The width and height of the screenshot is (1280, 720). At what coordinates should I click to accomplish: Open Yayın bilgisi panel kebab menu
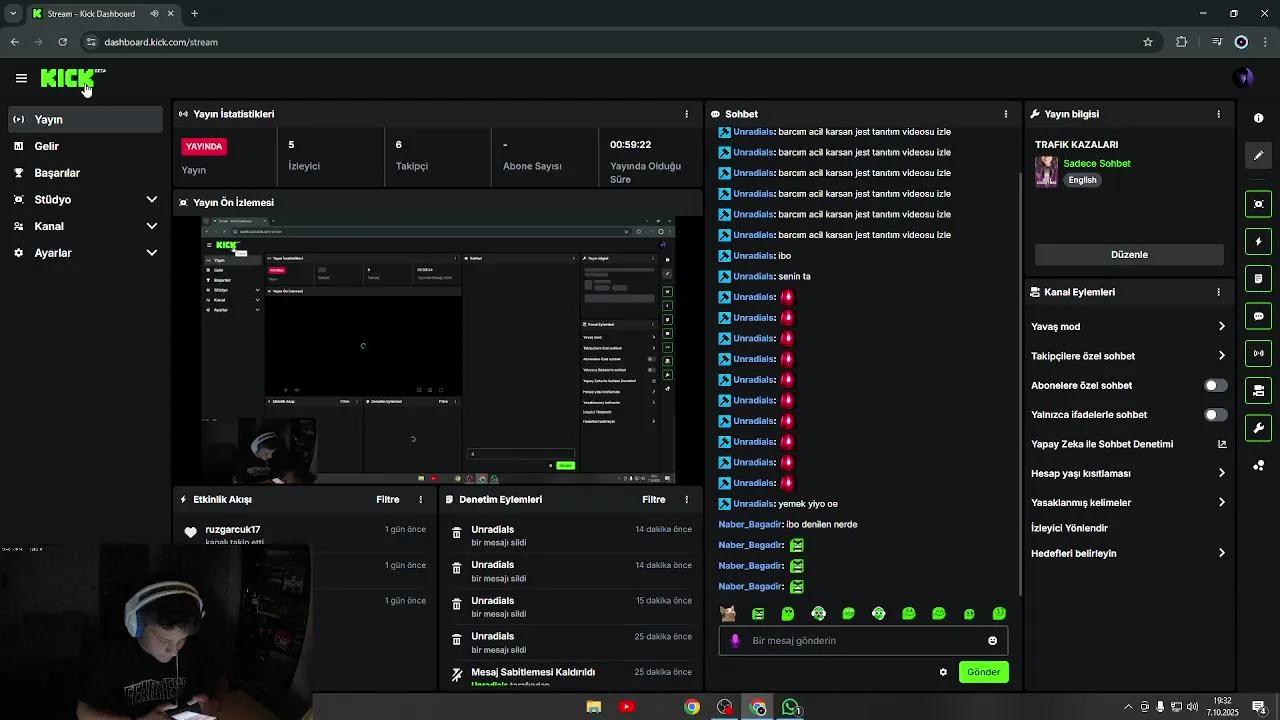click(x=1218, y=114)
